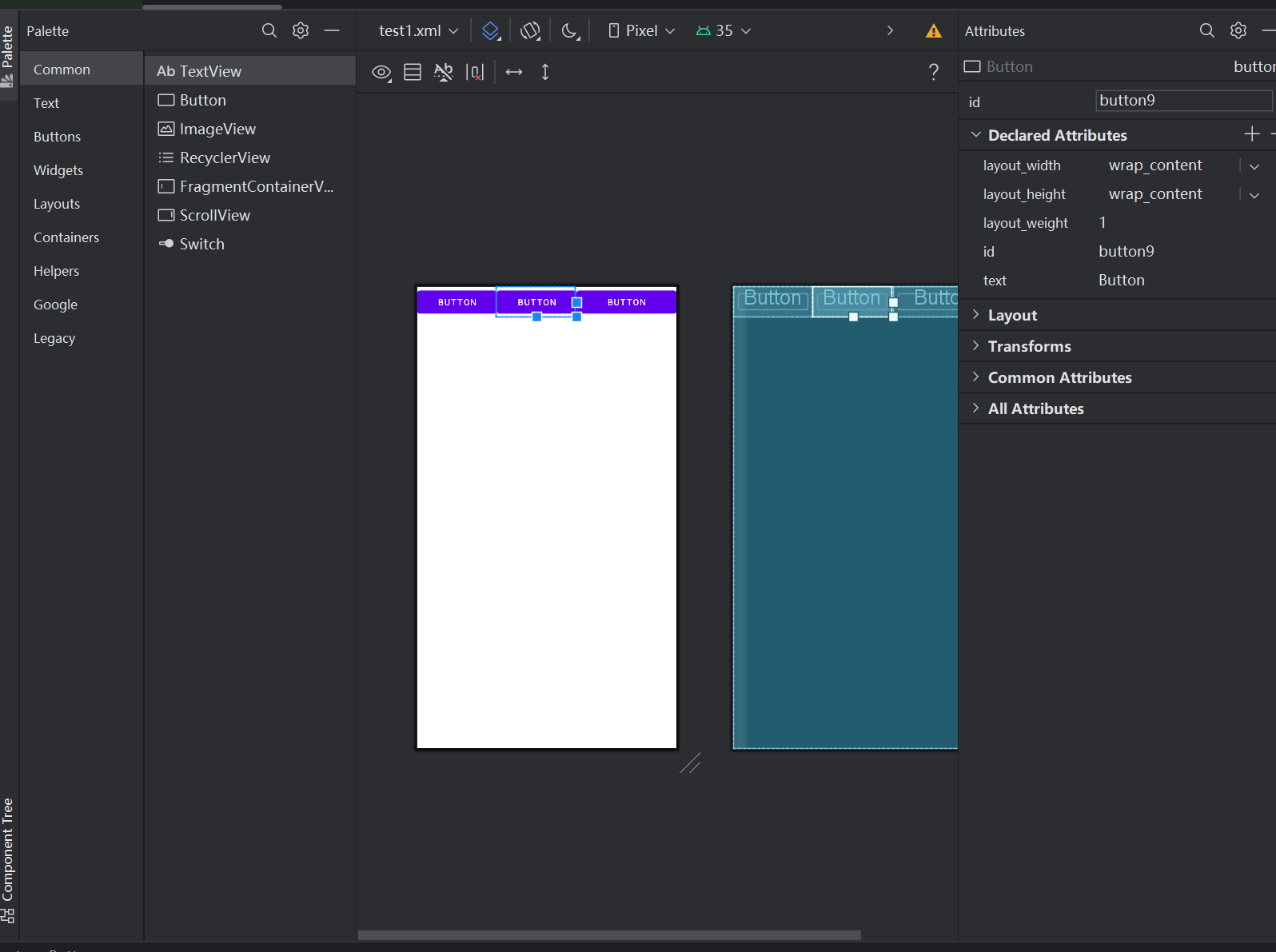Open Palette vertical side tab
This screenshot has height=952, width=1276.
(8, 56)
